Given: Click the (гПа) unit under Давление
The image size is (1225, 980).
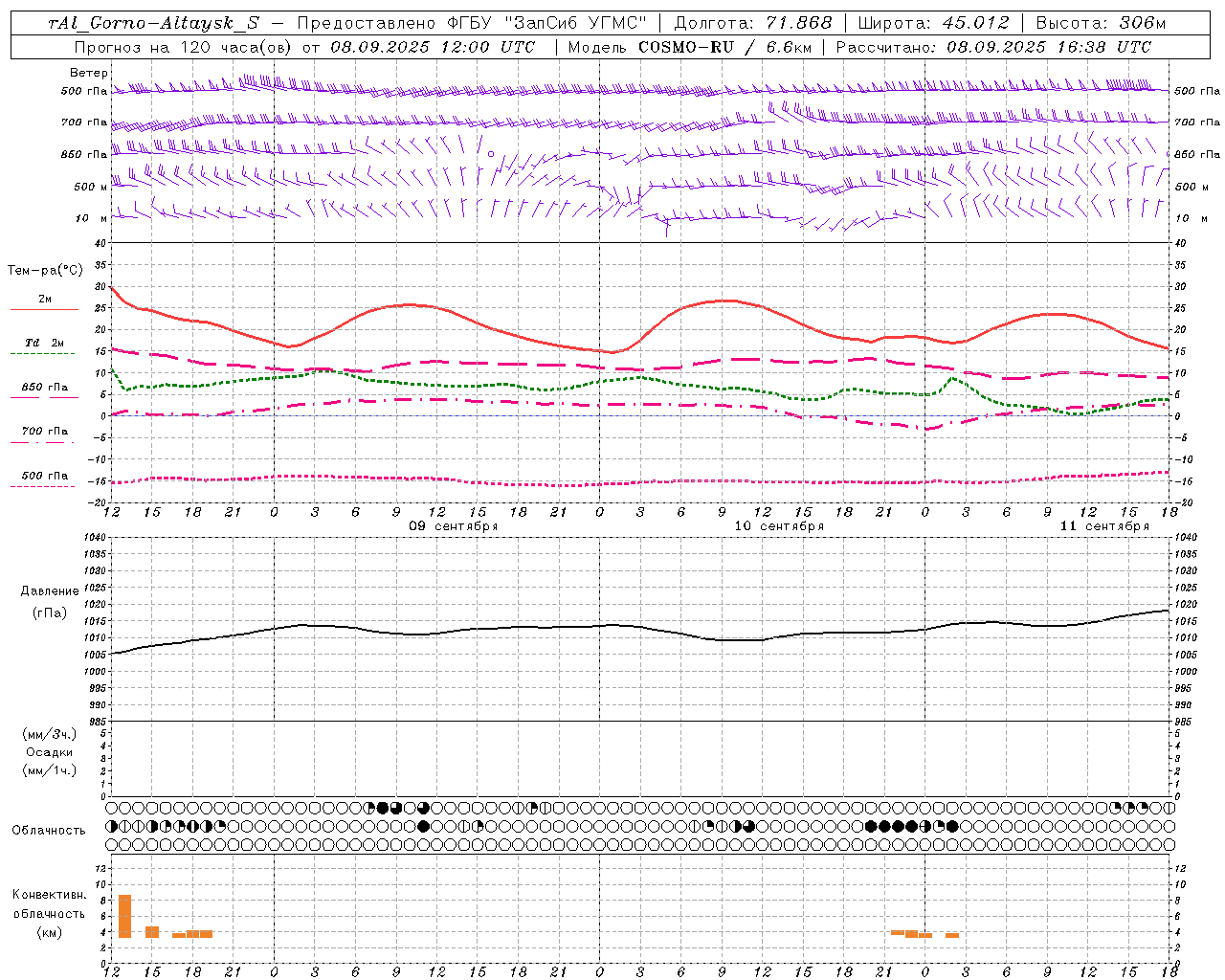Looking at the screenshot, I should 50,613.
